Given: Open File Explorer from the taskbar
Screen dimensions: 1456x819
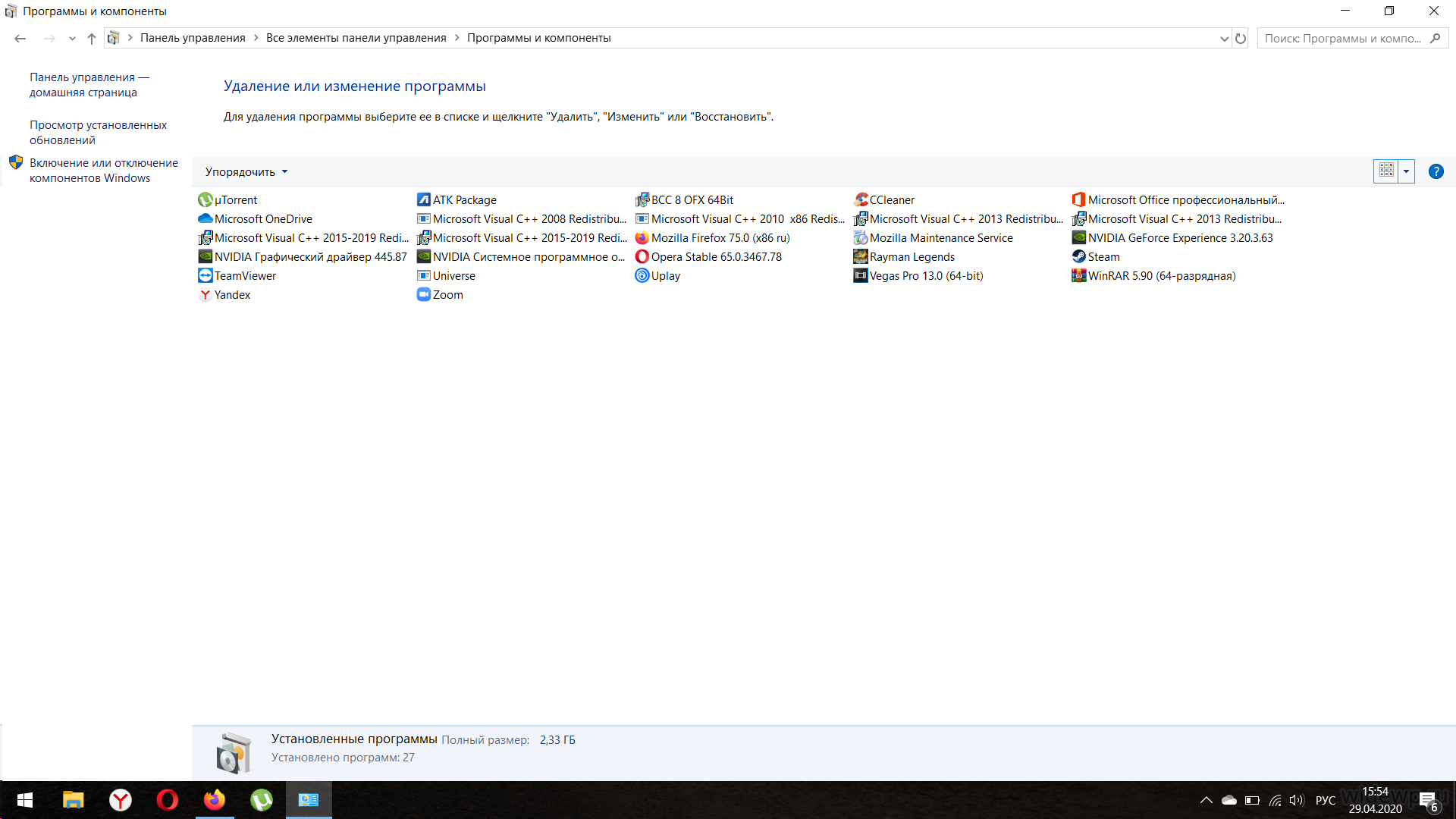Looking at the screenshot, I should click(74, 800).
